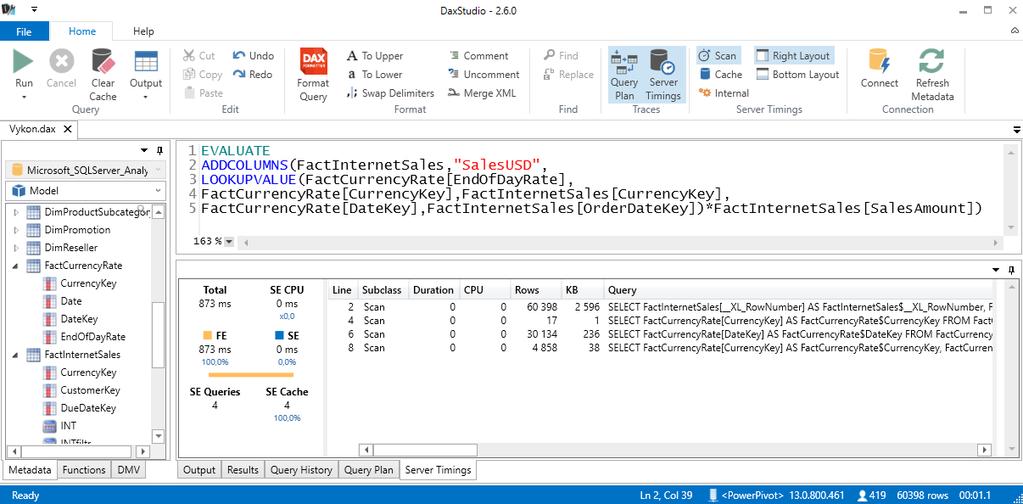The height and width of the screenshot is (504, 1023).
Task: Open the Query History tab
Action: point(301,469)
